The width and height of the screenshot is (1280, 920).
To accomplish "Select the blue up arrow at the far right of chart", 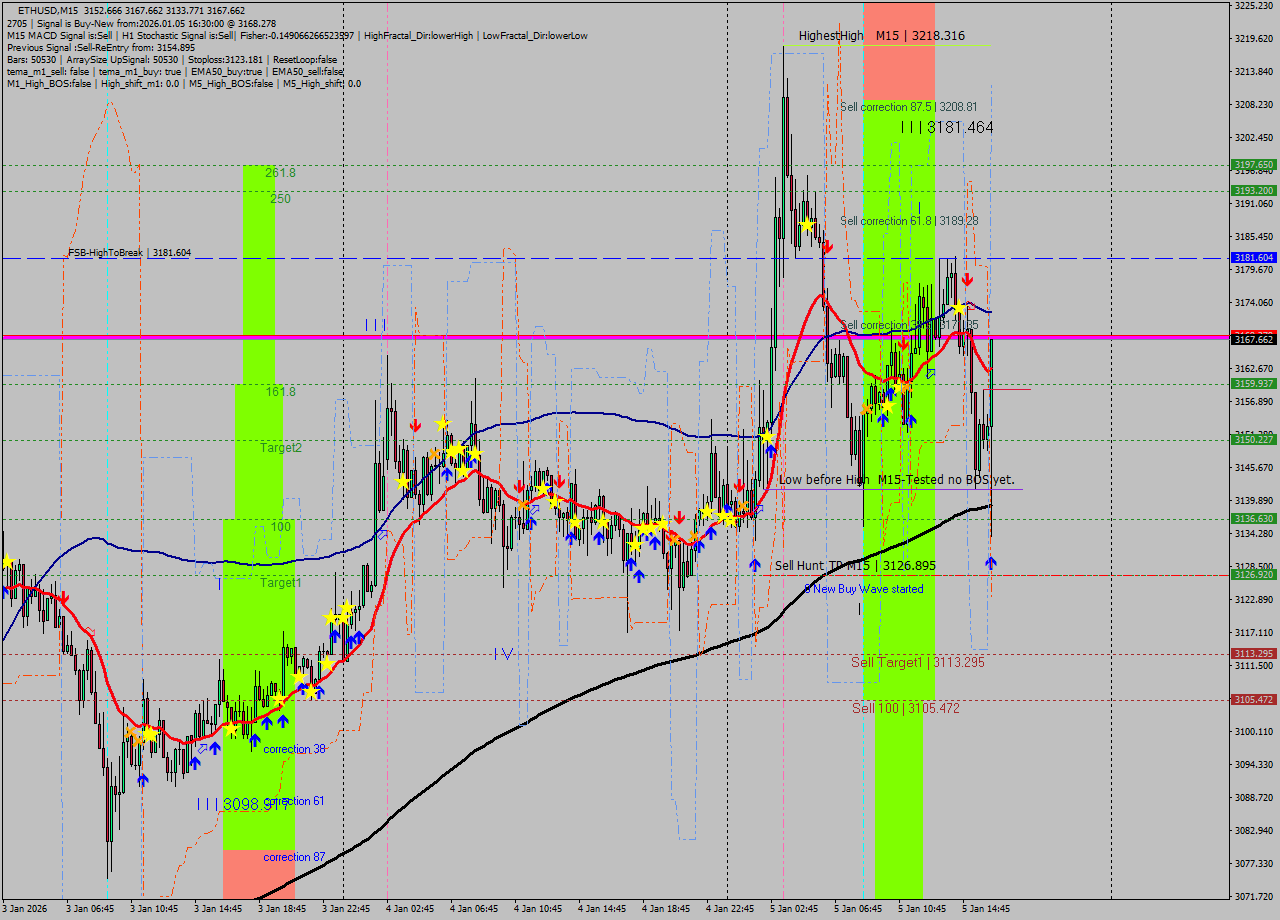I will click(x=989, y=564).
